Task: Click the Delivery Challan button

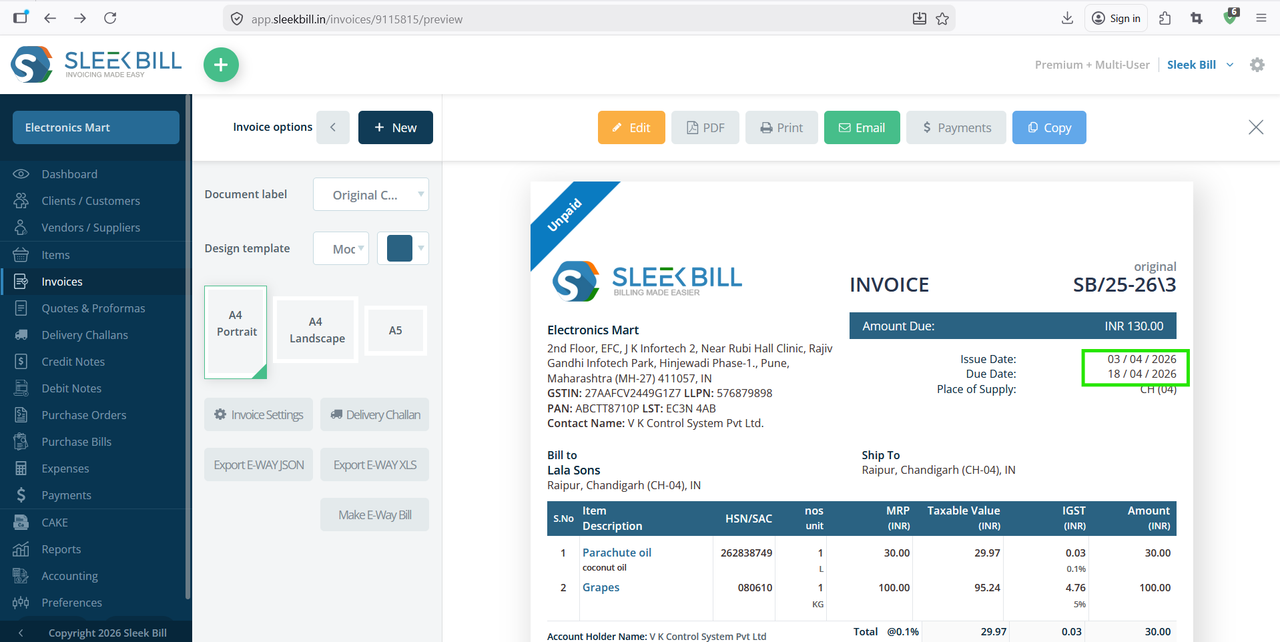Action: click(375, 415)
